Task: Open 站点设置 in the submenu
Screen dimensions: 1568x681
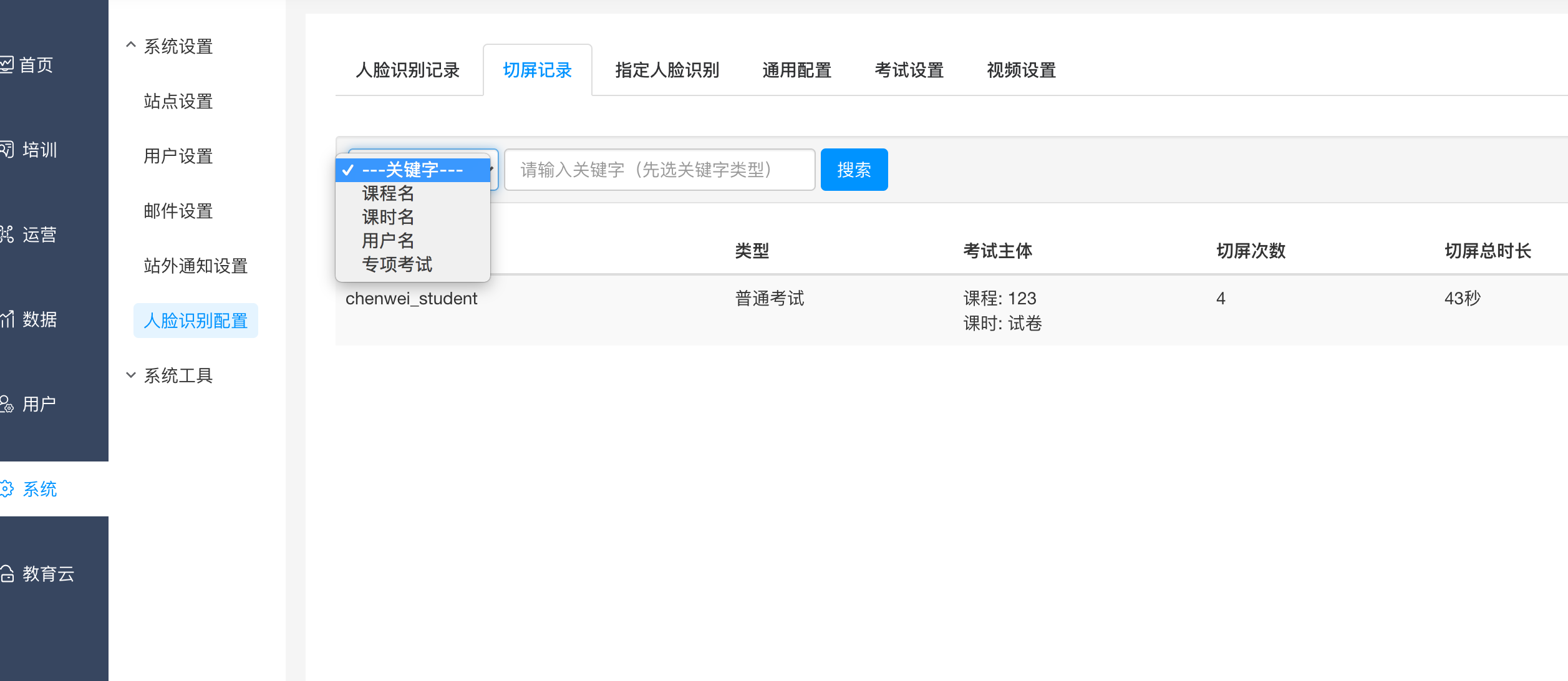Action: (178, 101)
